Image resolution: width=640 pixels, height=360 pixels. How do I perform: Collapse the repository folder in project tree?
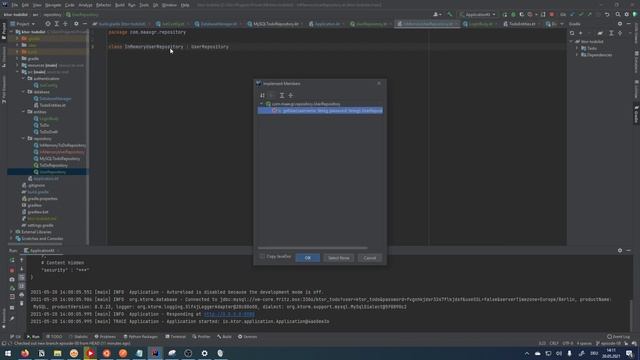24,139
